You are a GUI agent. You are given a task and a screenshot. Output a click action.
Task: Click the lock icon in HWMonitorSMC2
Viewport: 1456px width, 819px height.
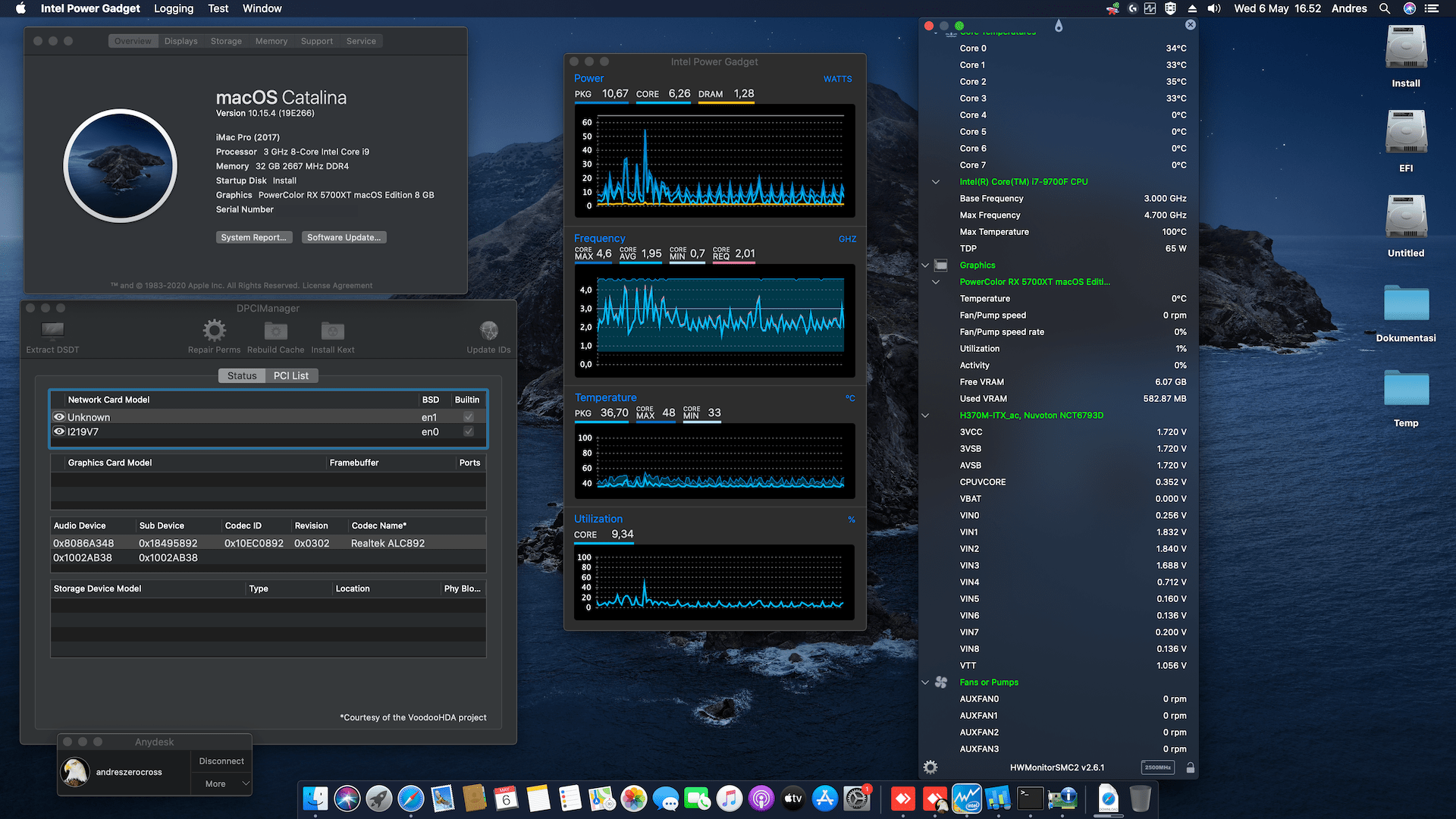1188,767
